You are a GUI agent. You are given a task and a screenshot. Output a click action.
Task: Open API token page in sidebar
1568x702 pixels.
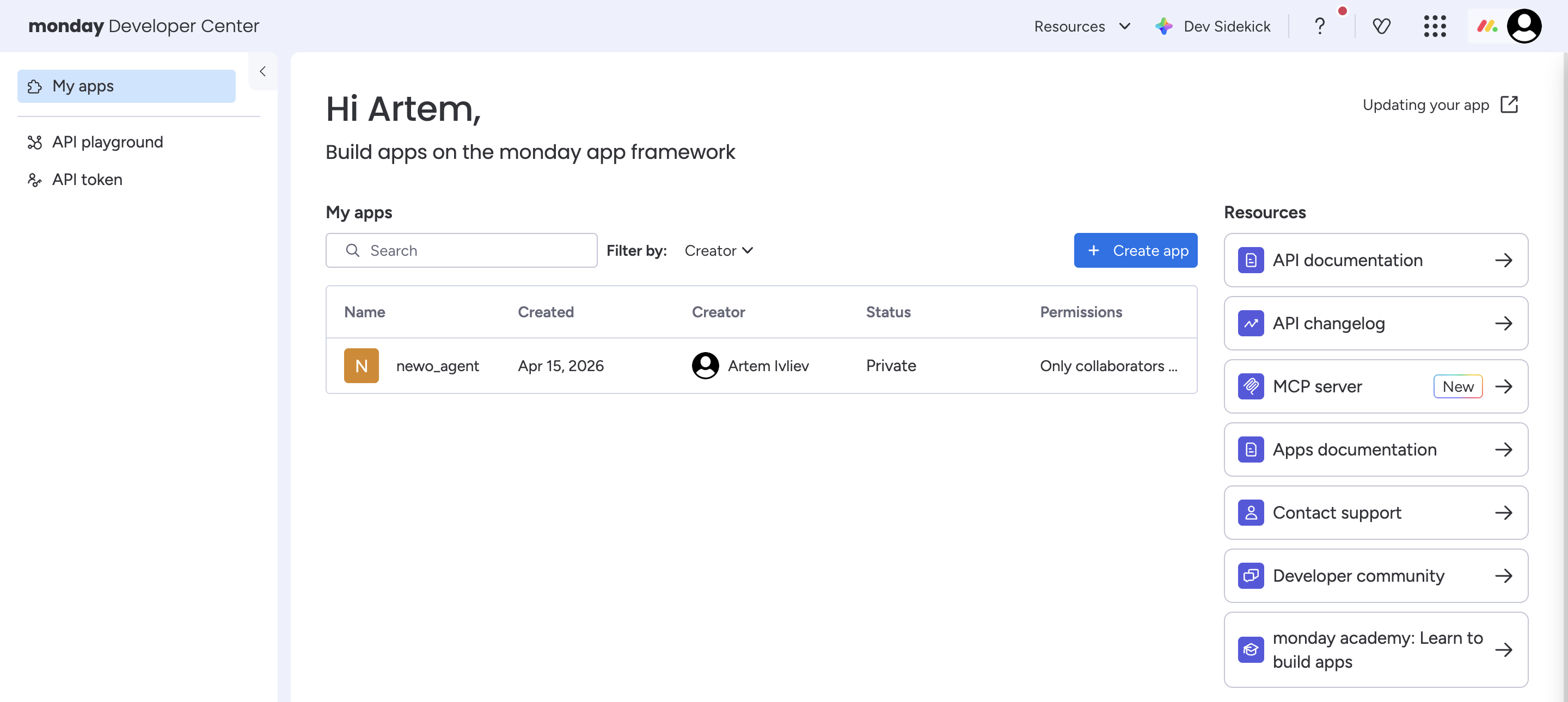87,180
